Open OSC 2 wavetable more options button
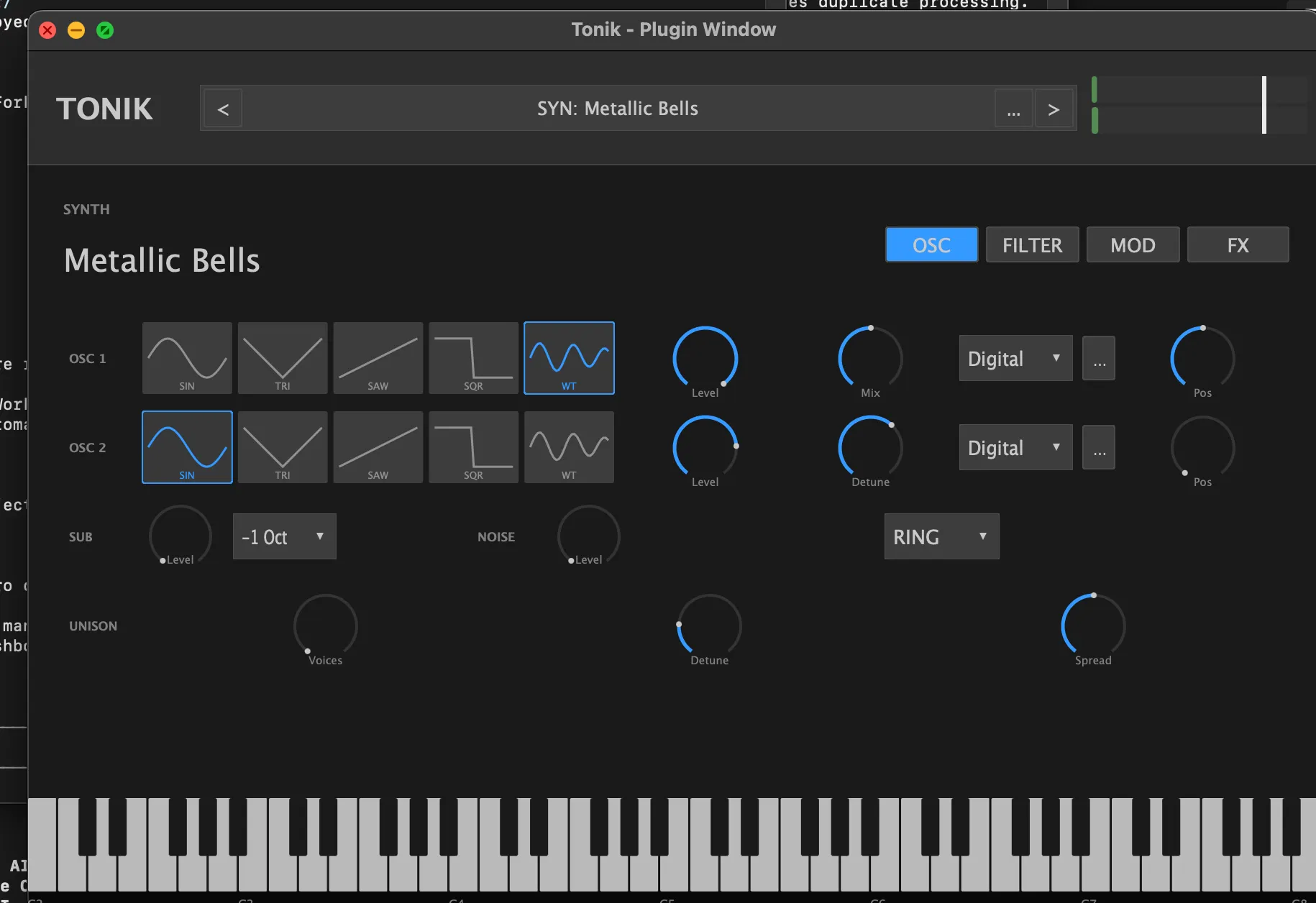The height and width of the screenshot is (903, 1316). pyautogui.click(x=1099, y=447)
